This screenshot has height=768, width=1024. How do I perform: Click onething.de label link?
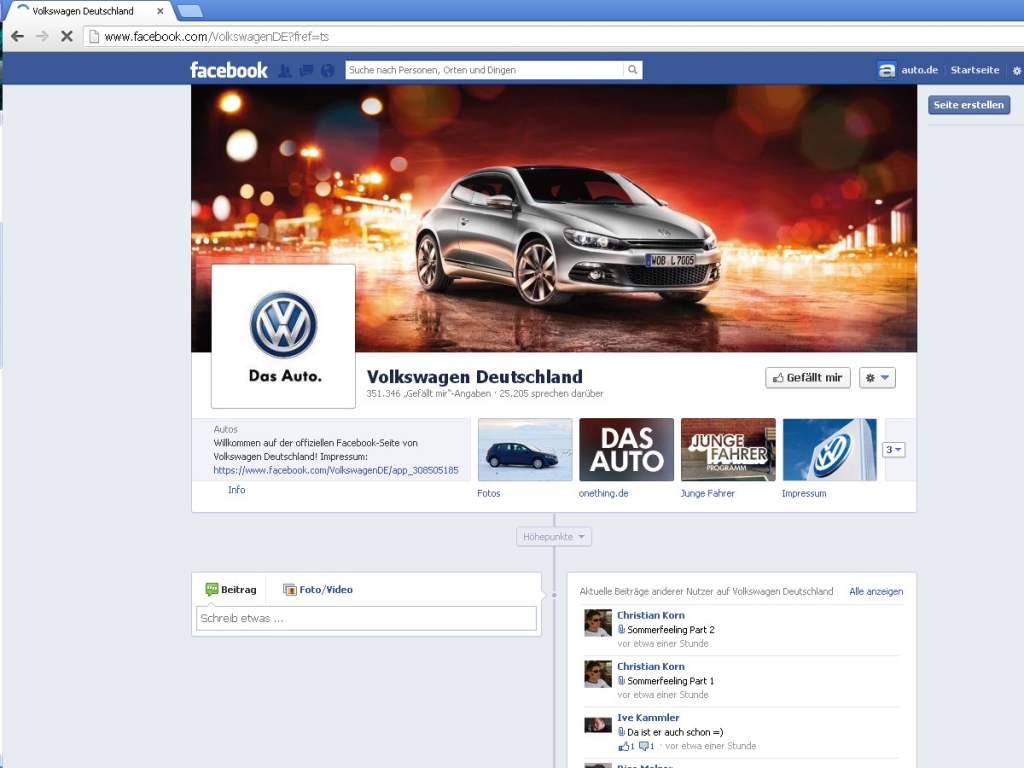[603, 494]
